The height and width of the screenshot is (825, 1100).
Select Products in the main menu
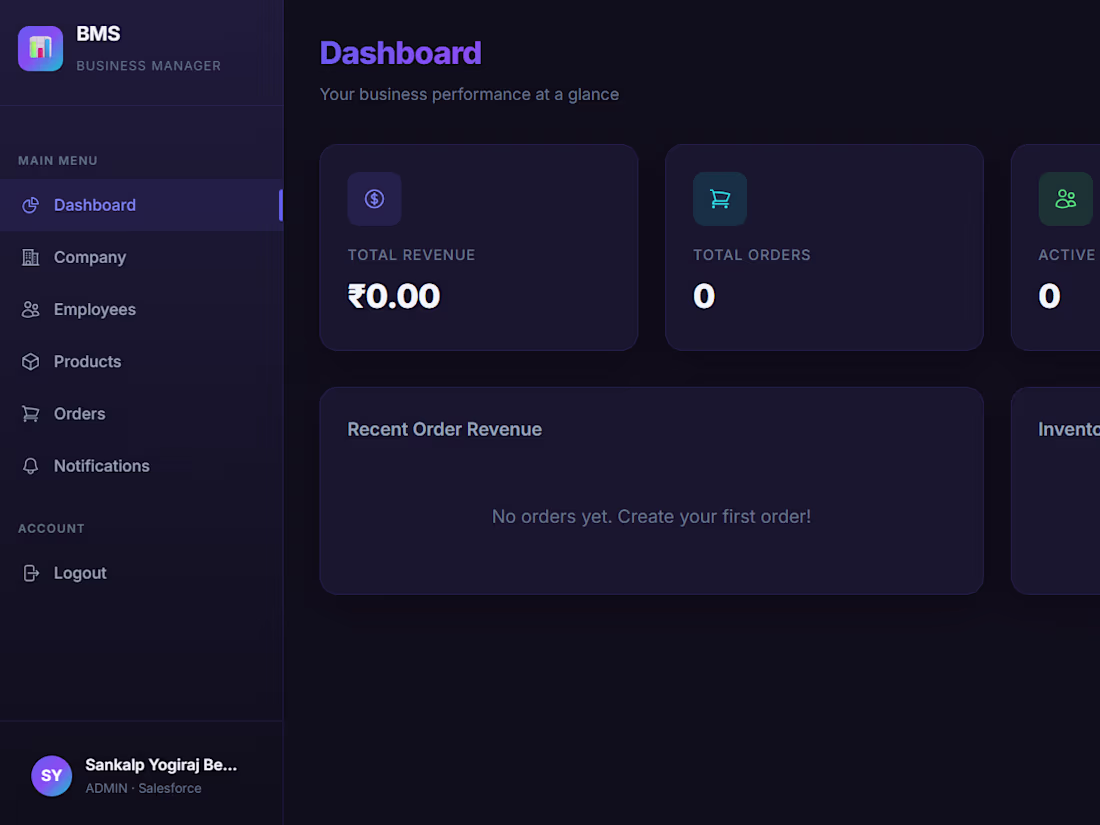coord(88,362)
